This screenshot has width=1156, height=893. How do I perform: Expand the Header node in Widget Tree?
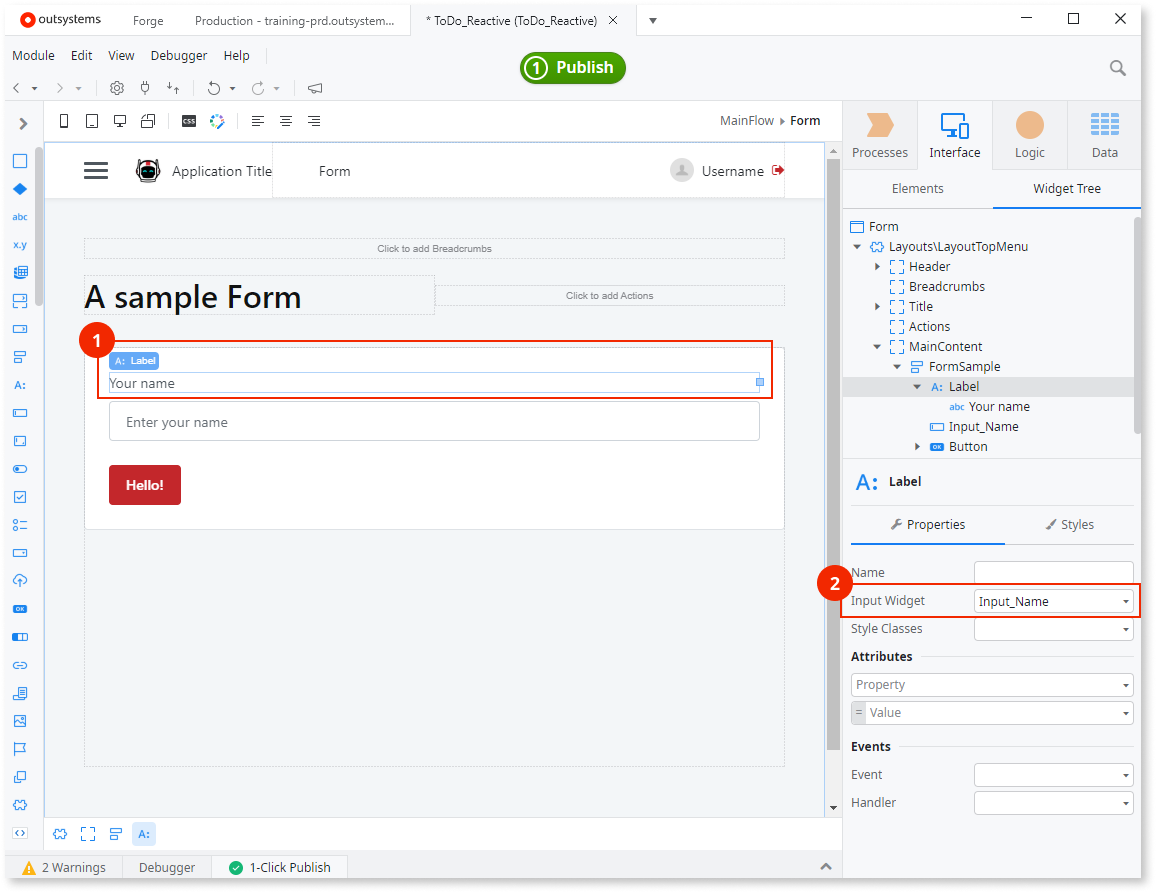click(x=877, y=267)
